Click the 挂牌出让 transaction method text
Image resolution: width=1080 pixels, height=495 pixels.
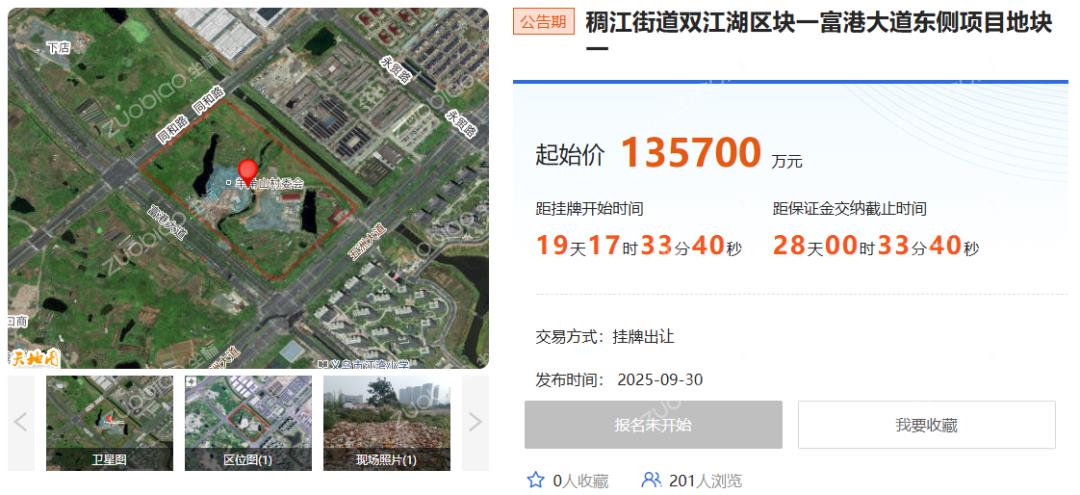click(x=643, y=336)
